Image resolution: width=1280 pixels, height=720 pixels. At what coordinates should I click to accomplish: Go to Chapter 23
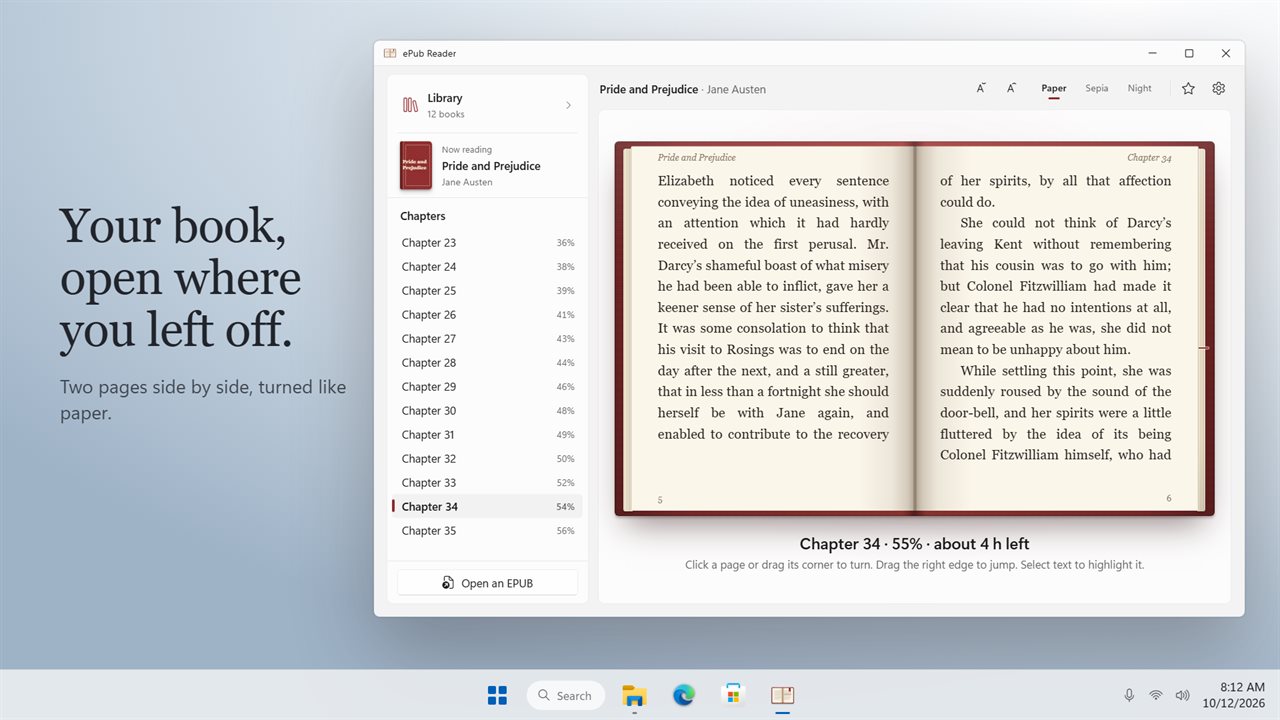[487, 243]
